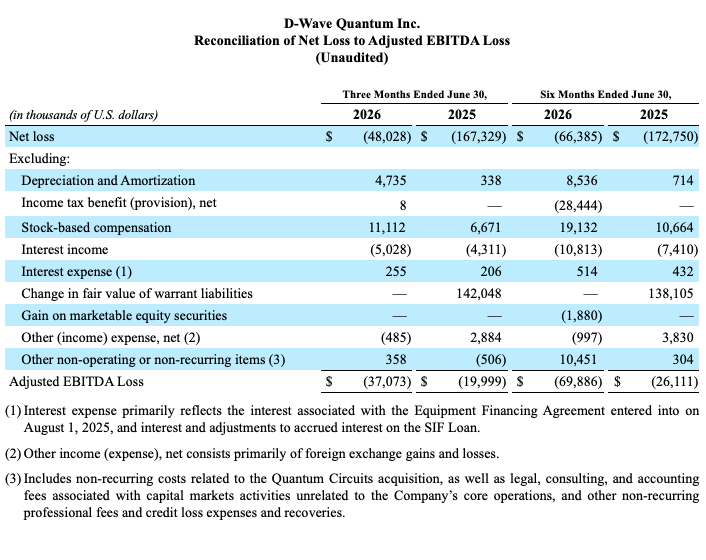The image size is (706, 560).
Task: Click 'Income tax benefit (provision), net' label
Action: tap(119, 203)
